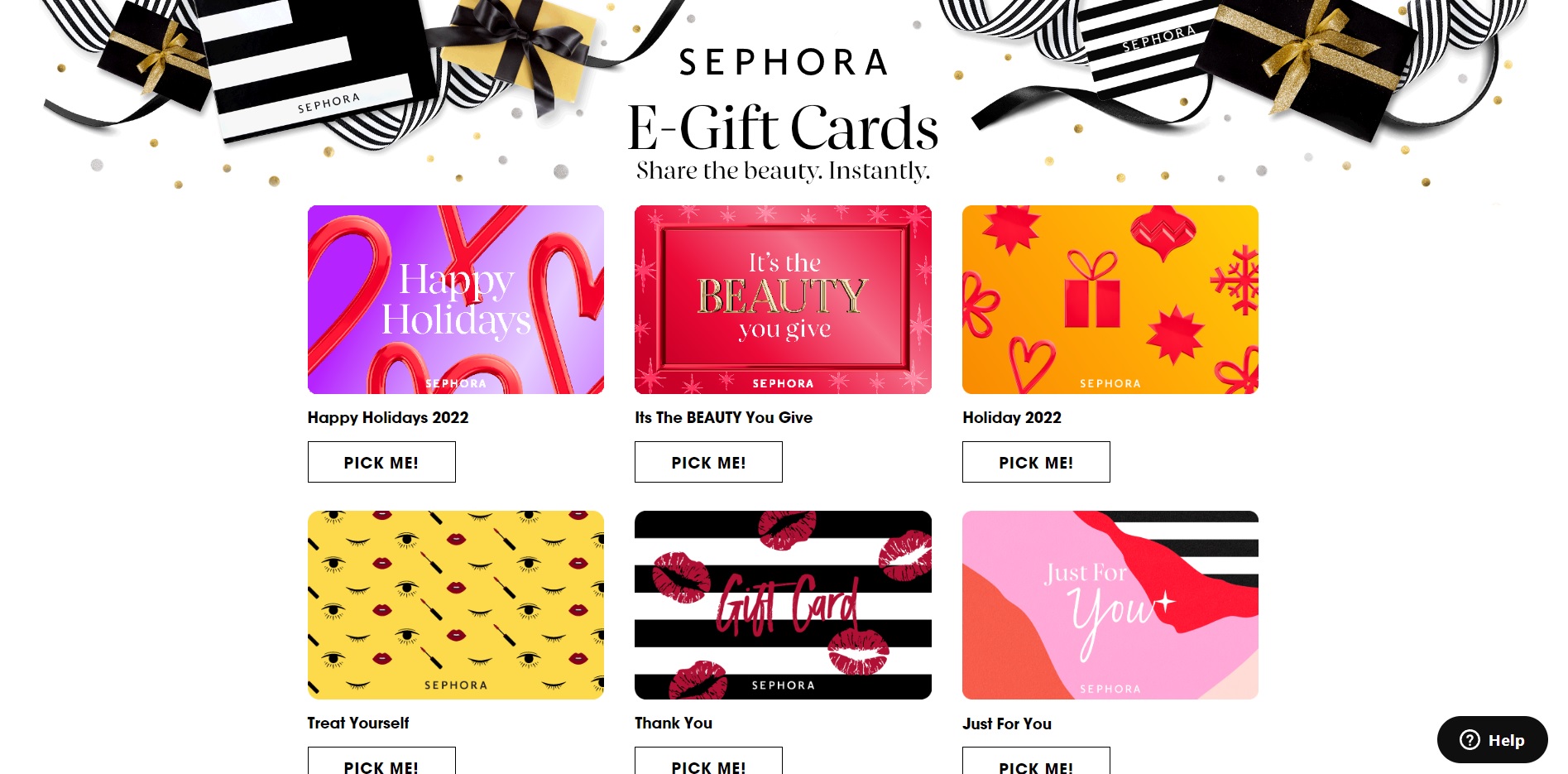Pick the Happy Holidays 2022 card button

point(381,462)
